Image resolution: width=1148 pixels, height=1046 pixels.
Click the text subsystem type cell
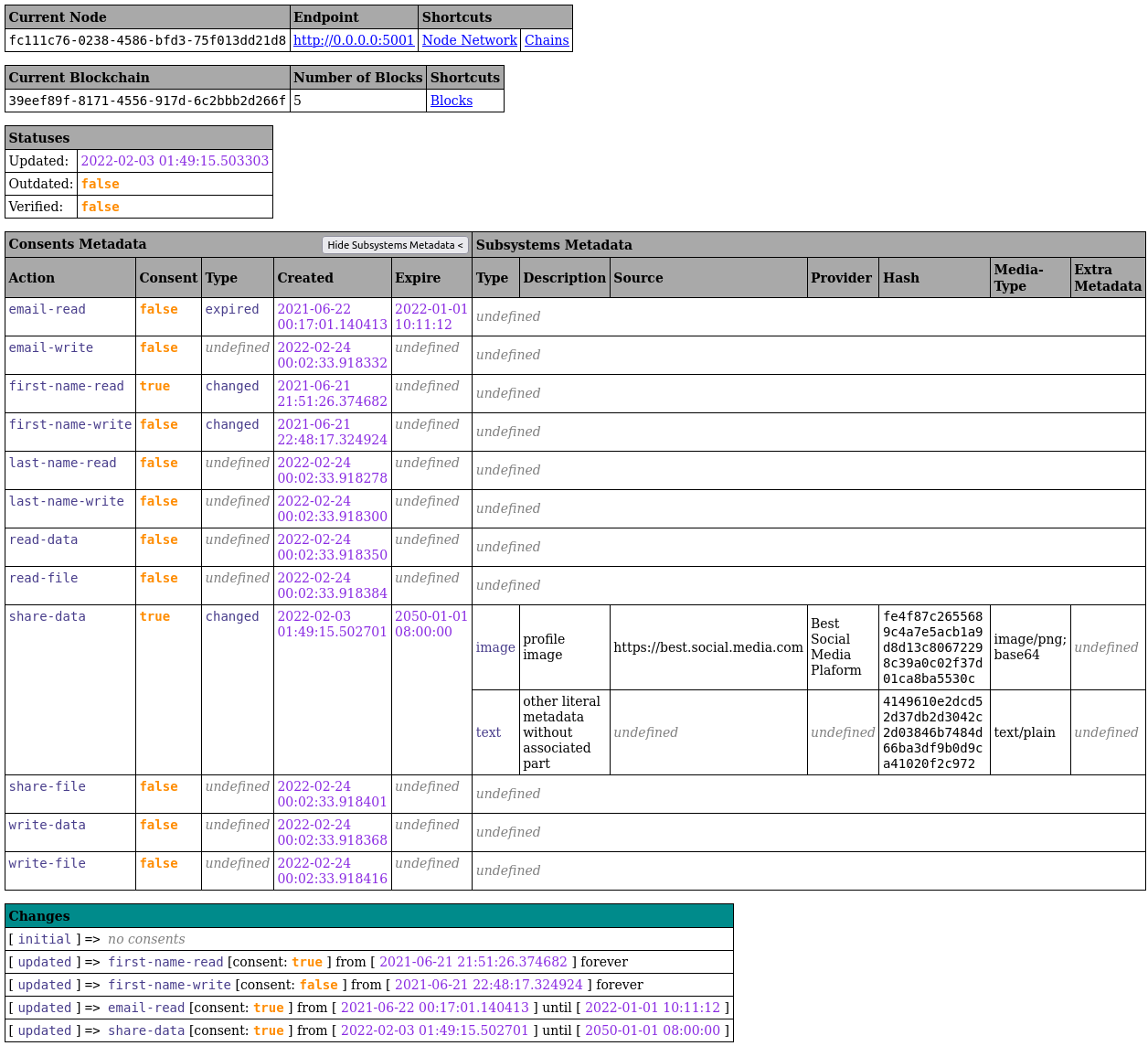[x=495, y=732]
